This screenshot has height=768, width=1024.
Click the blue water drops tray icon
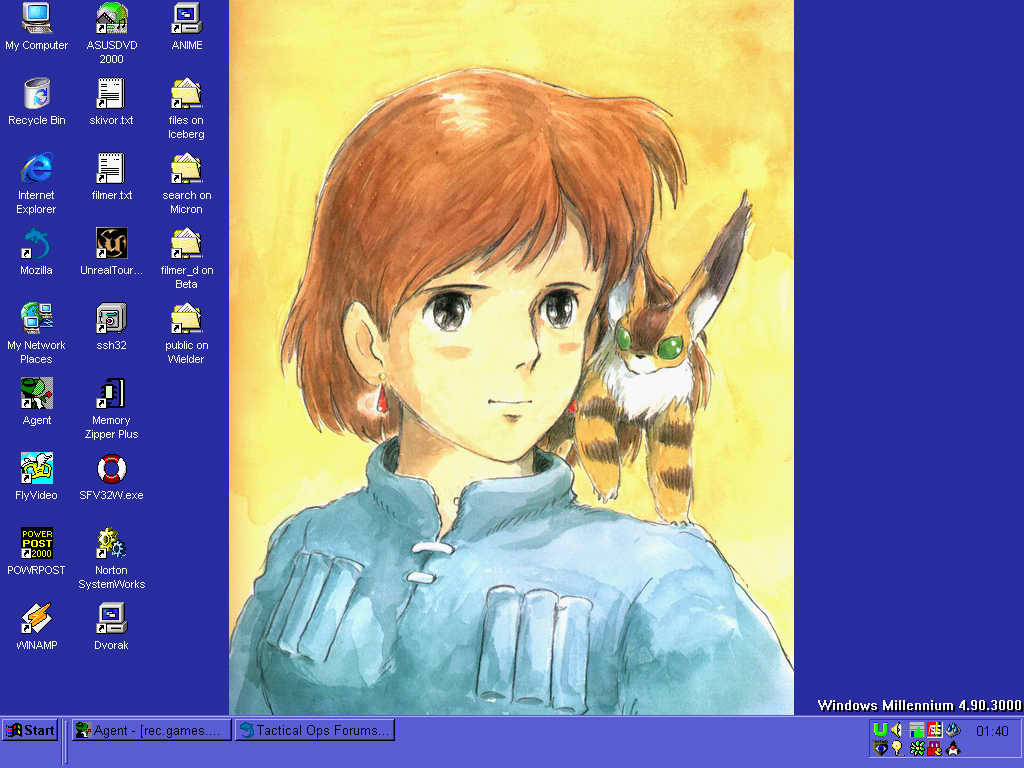click(x=953, y=729)
